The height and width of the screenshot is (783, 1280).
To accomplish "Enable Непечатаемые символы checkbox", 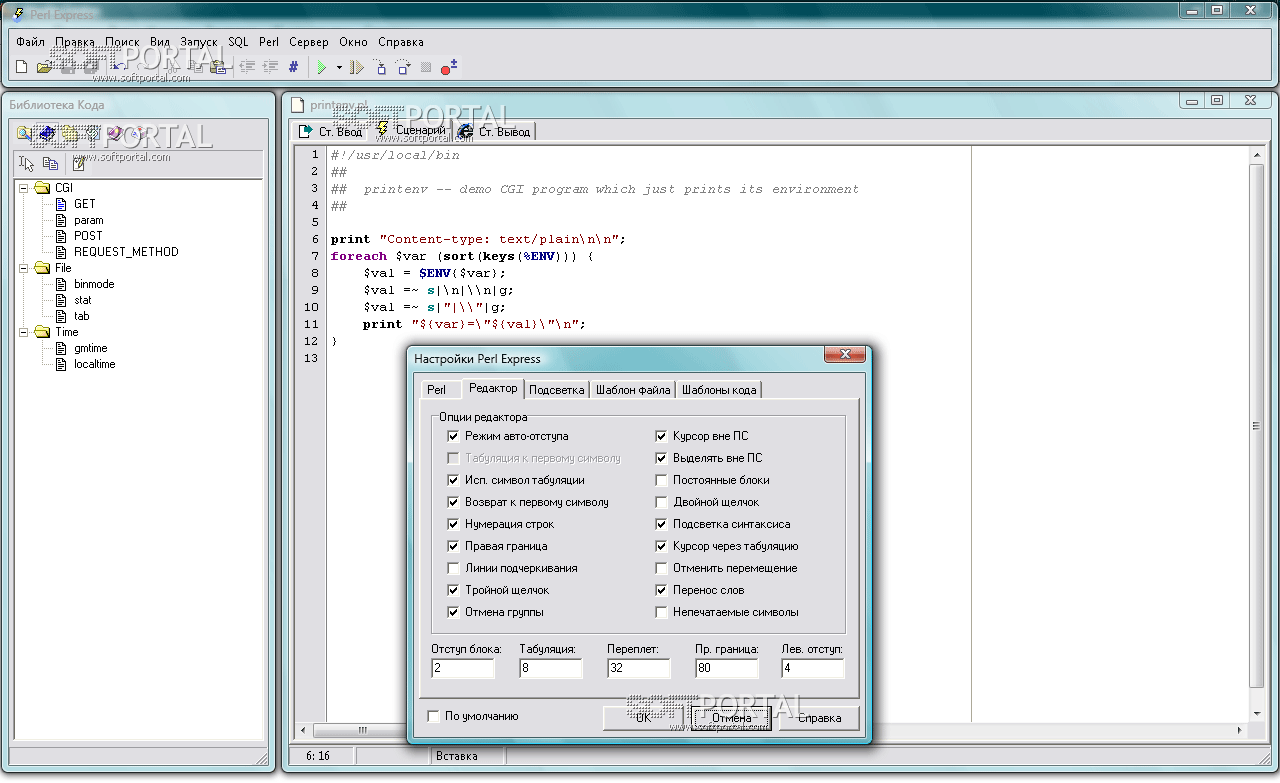I will pos(661,612).
